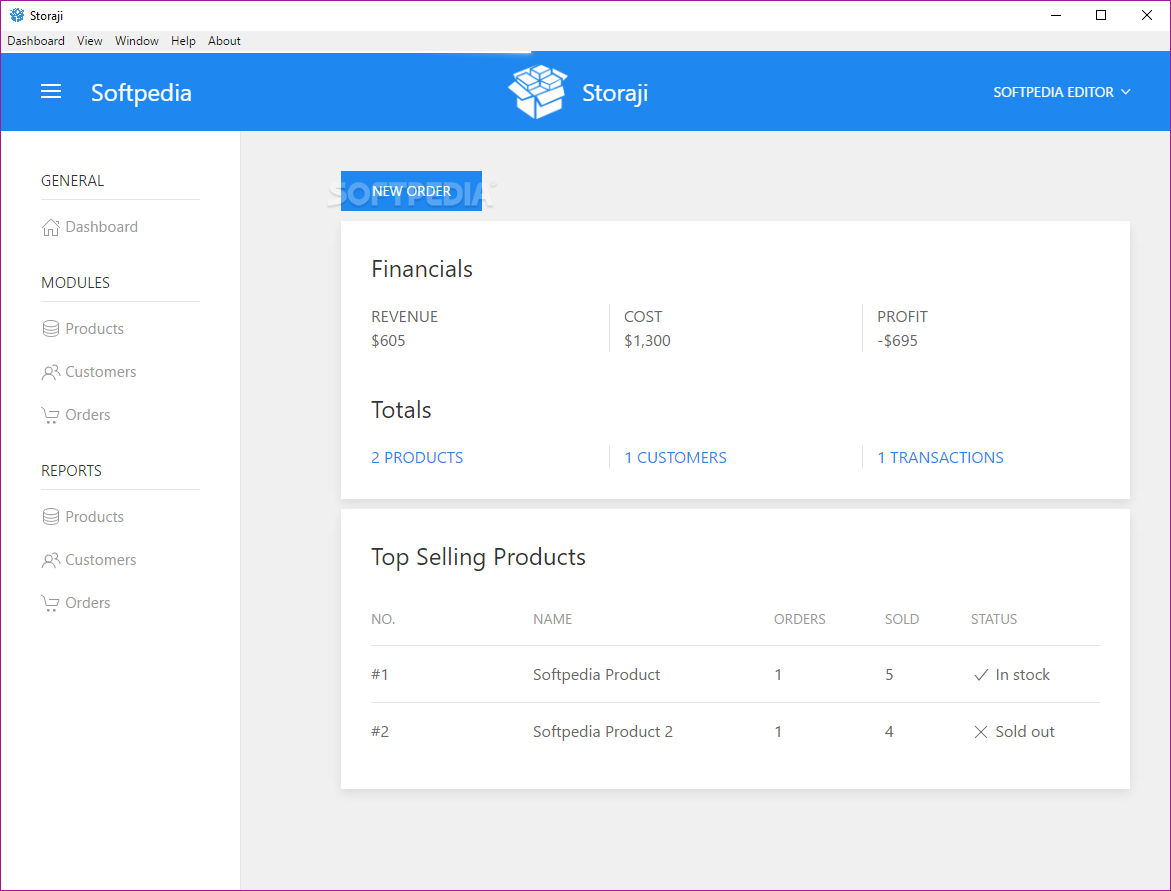Open Orders report in sidebar

coord(75,603)
